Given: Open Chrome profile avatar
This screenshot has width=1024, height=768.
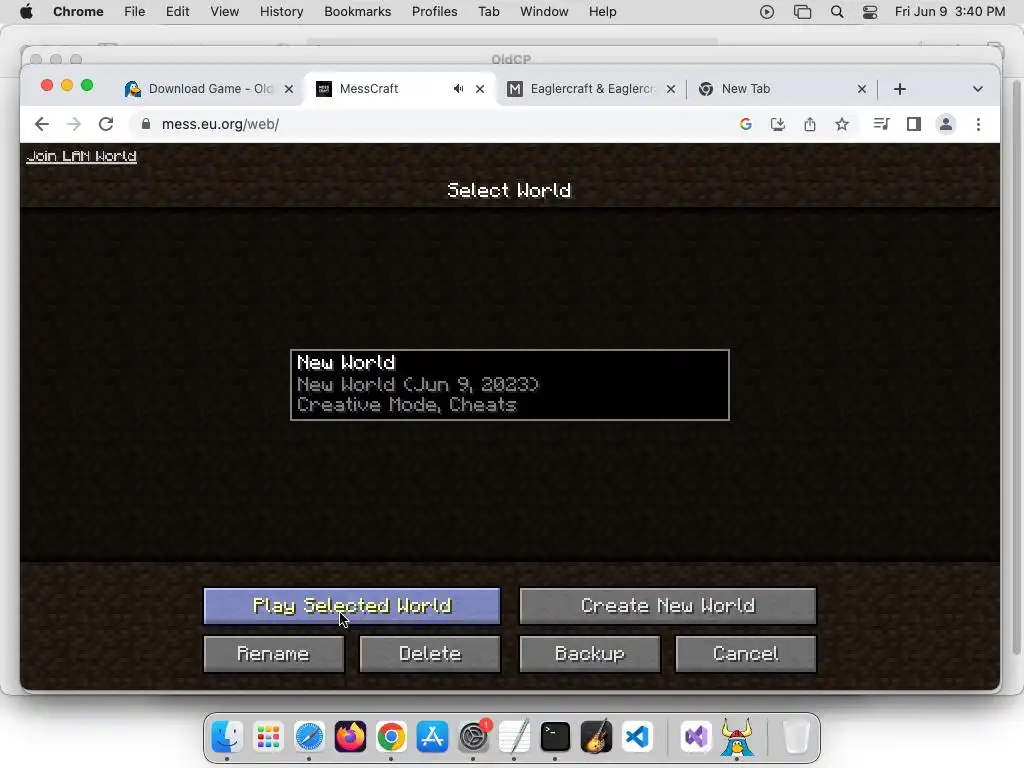Looking at the screenshot, I should 946,124.
